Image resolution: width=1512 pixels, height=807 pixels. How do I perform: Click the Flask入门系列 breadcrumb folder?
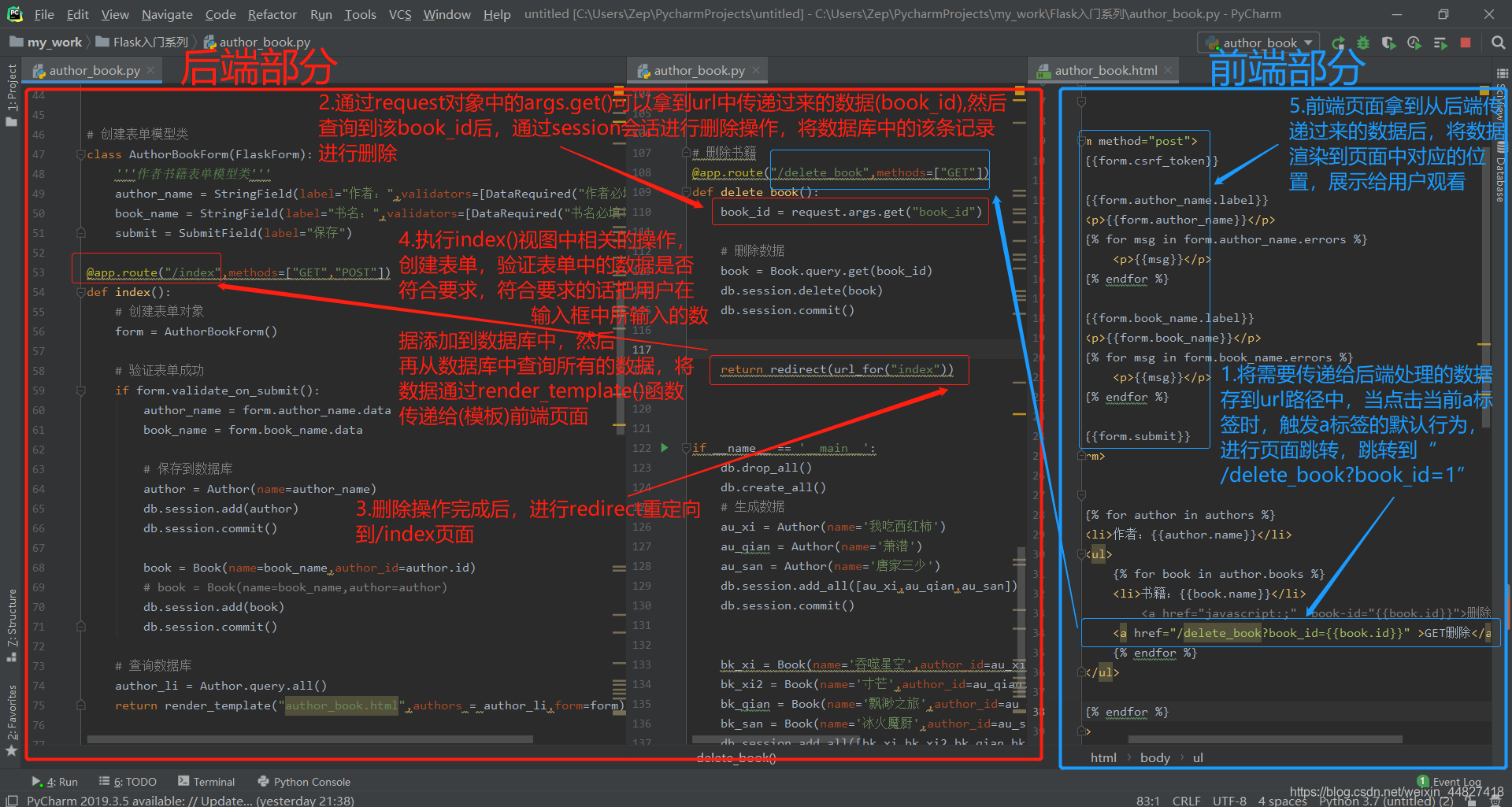point(143,42)
